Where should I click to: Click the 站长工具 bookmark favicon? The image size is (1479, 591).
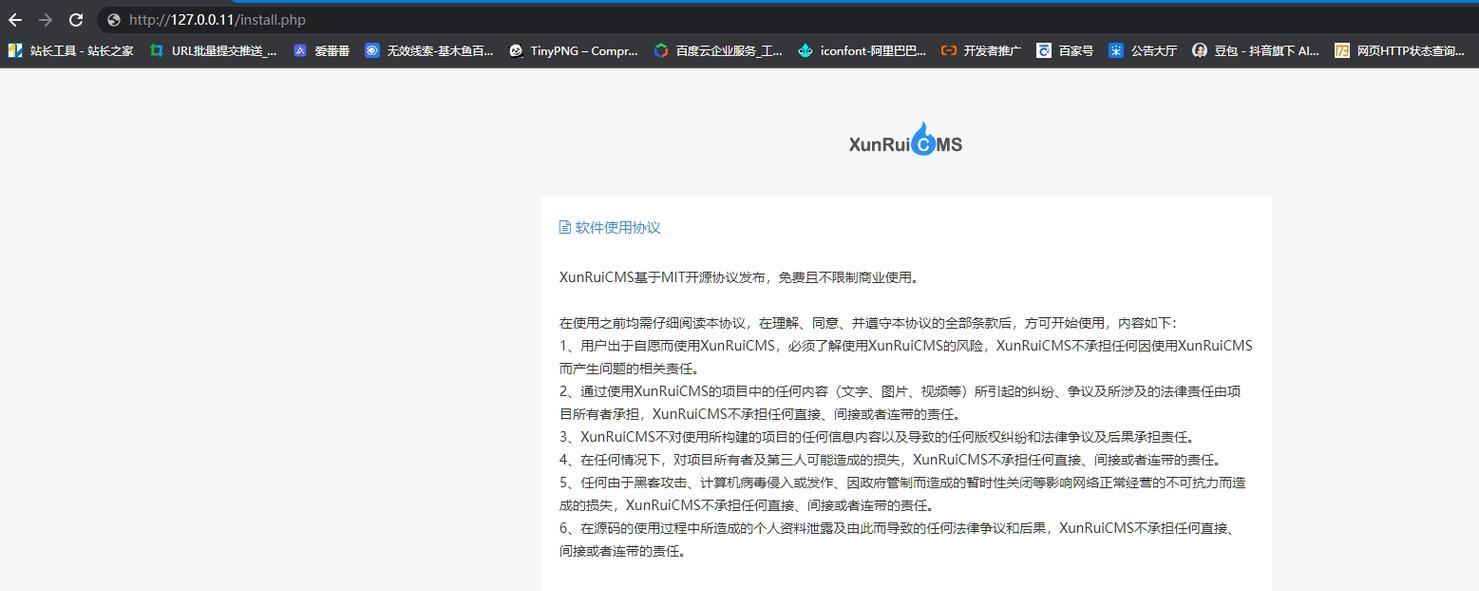click(x=15, y=50)
